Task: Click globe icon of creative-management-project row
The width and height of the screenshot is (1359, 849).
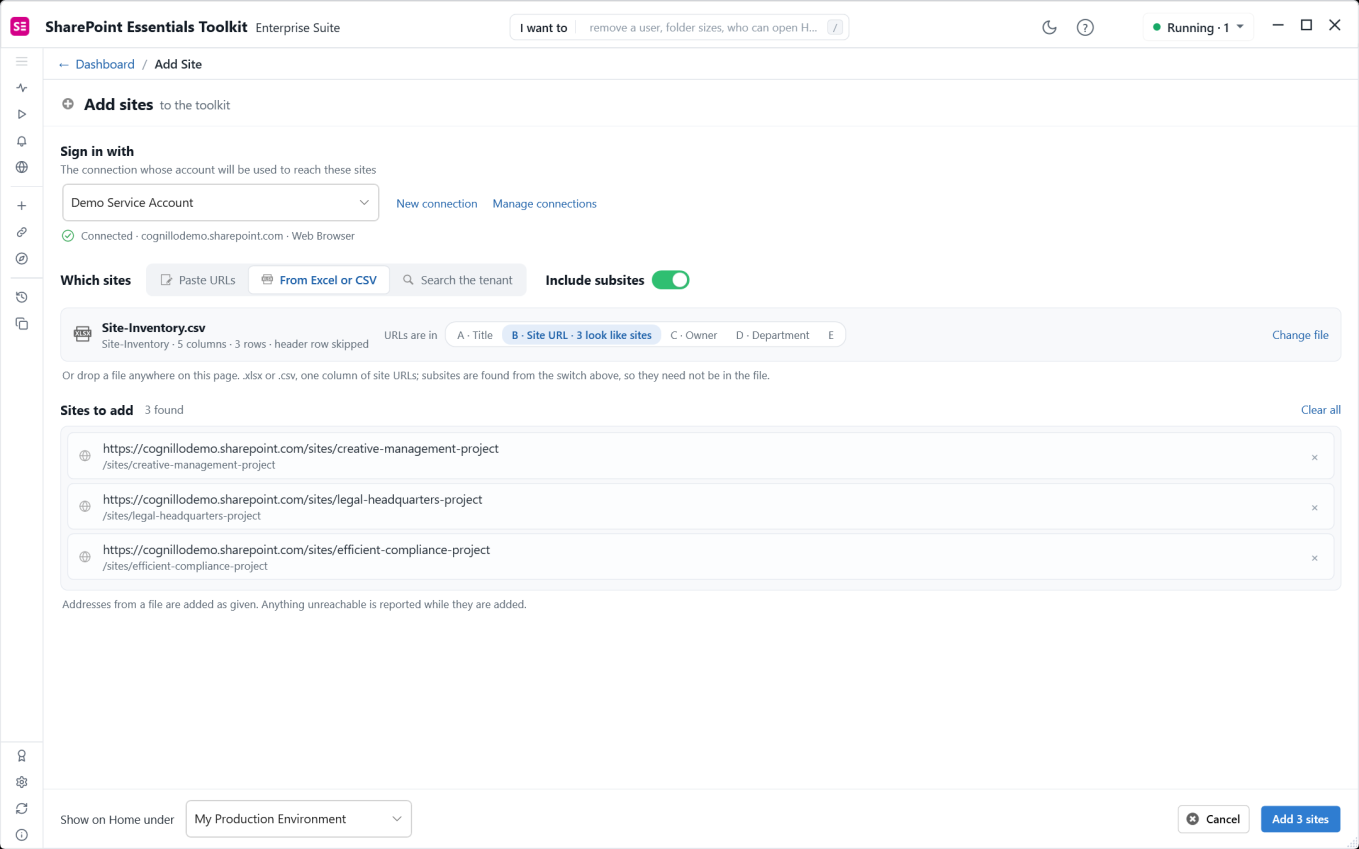Action: pyautogui.click(x=85, y=456)
